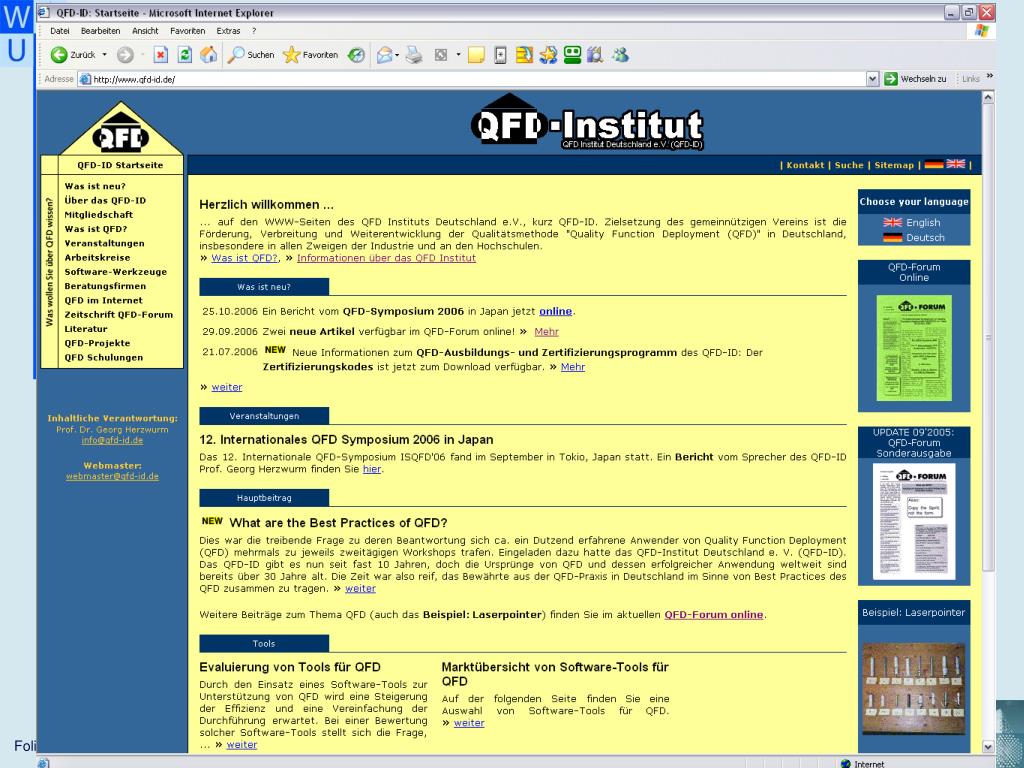
Task: Open the Sitemap link
Action: (894, 165)
